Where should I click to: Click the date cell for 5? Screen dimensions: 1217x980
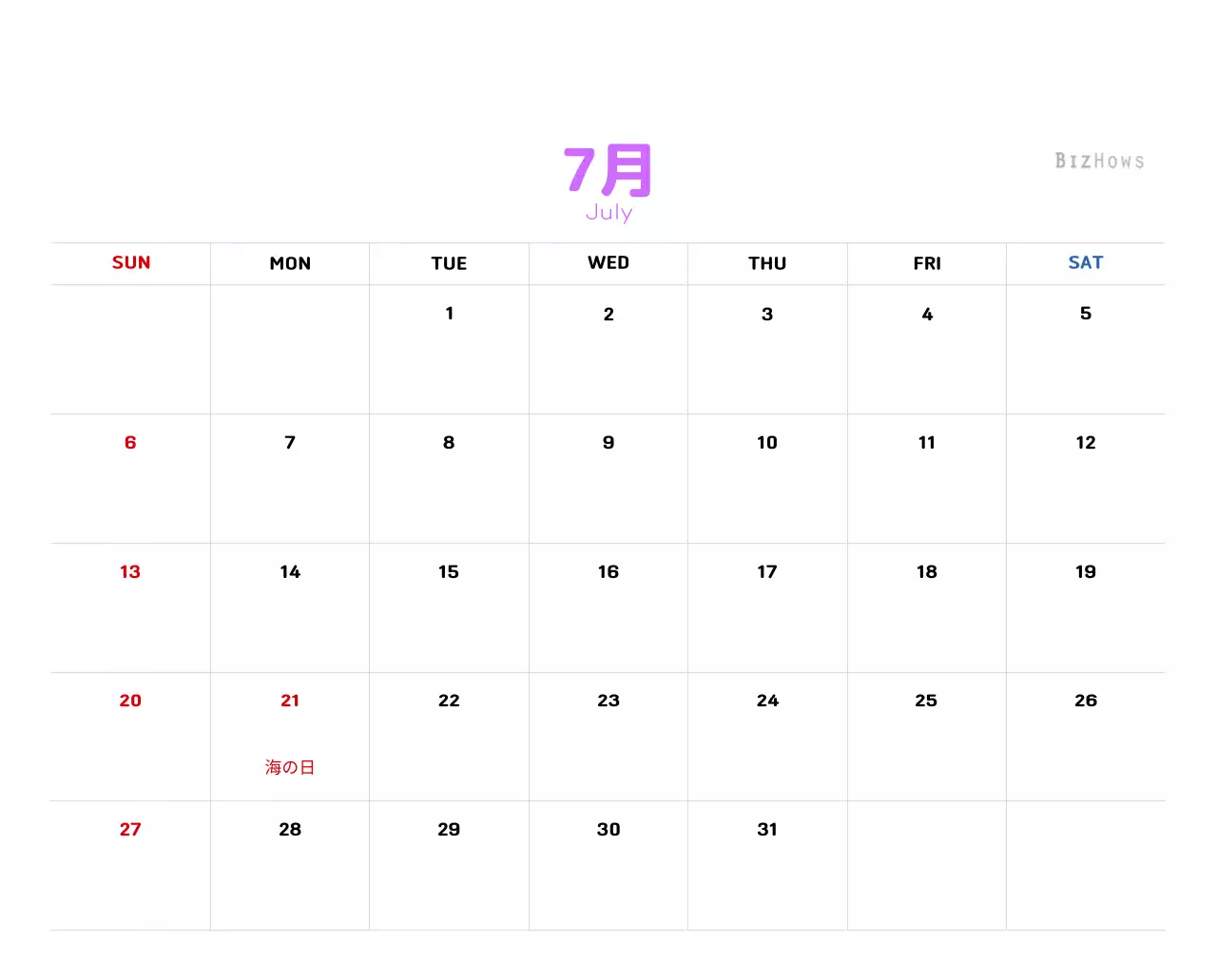1086,314
